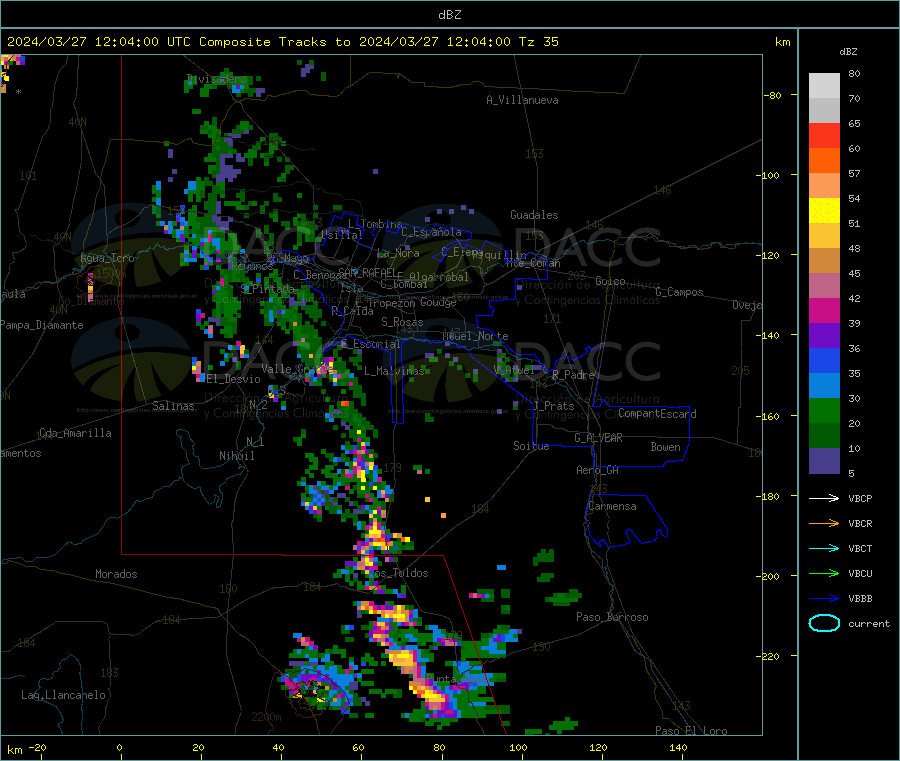
Task: Click the Pampa_Diamante map label
Action: pyautogui.click(x=41, y=325)
